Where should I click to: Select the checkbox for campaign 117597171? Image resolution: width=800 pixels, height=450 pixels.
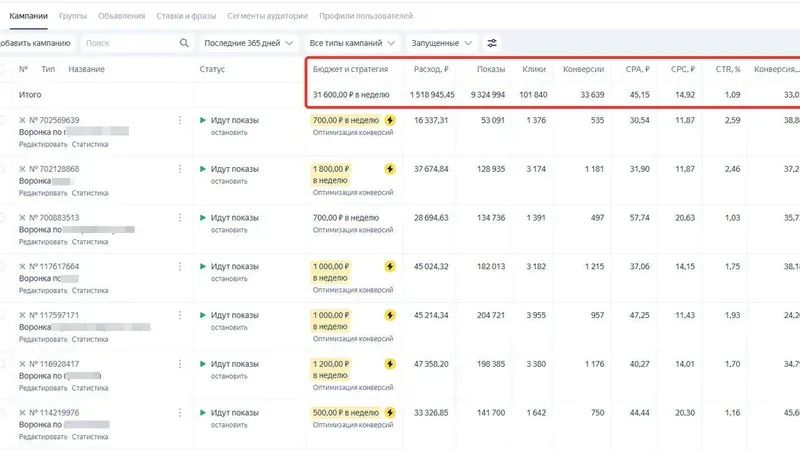(3, 315)
